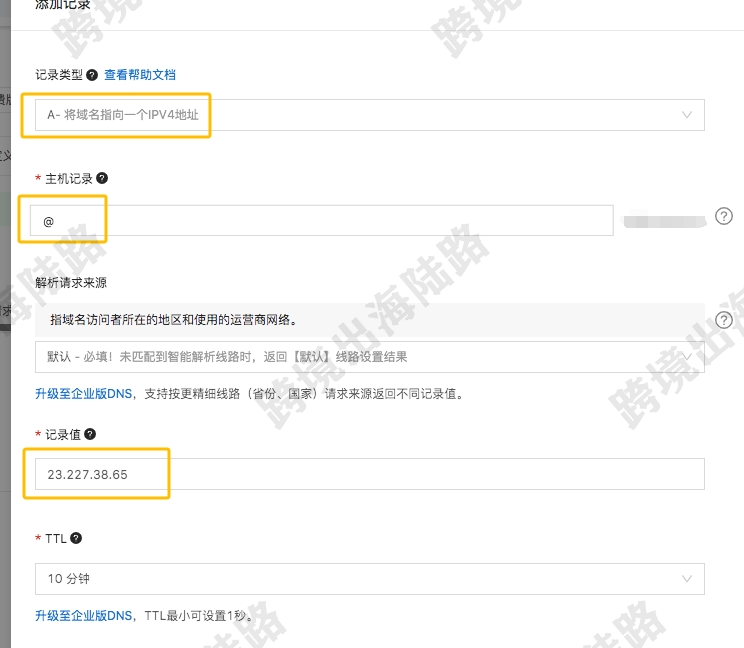Screen dimensions: 744x648
Task: Click the 指域名访问者所在的地区和使用的运营商网络 description text
Action: coord(174,320)
